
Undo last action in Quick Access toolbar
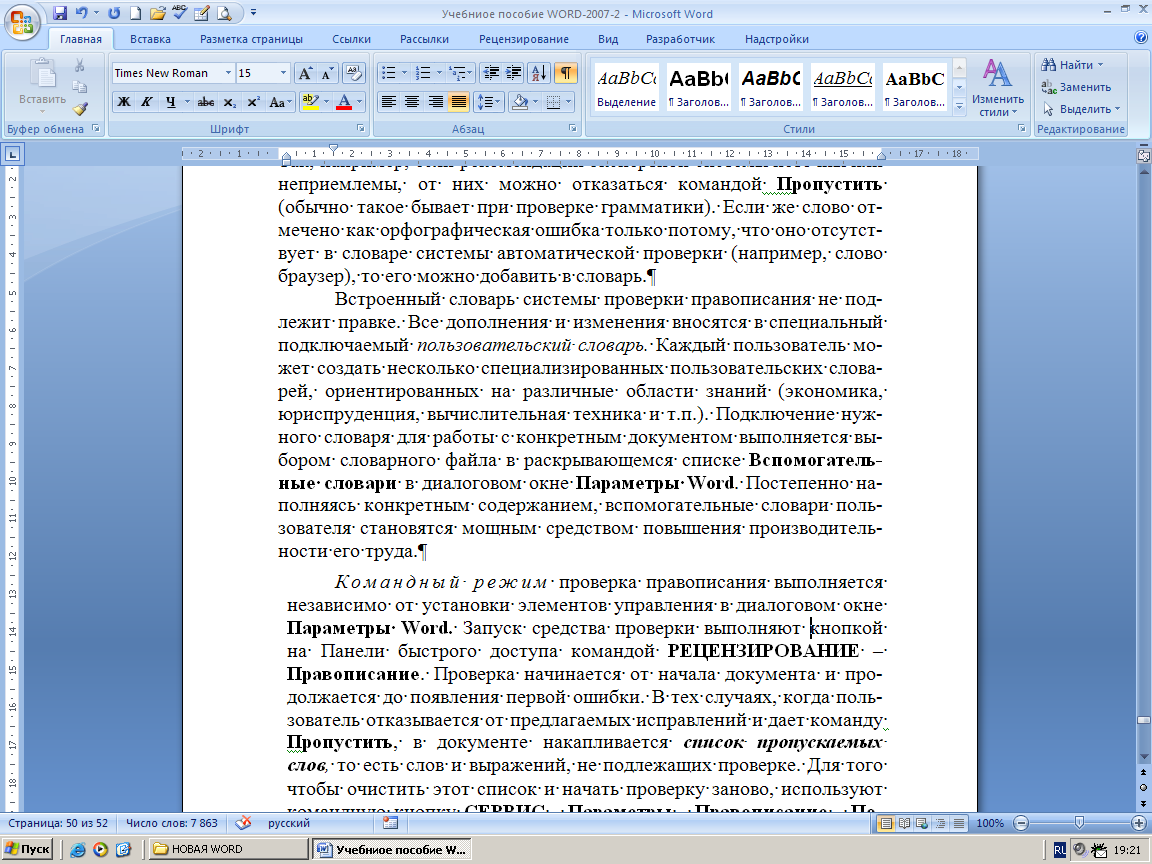(x=81, y=13)
